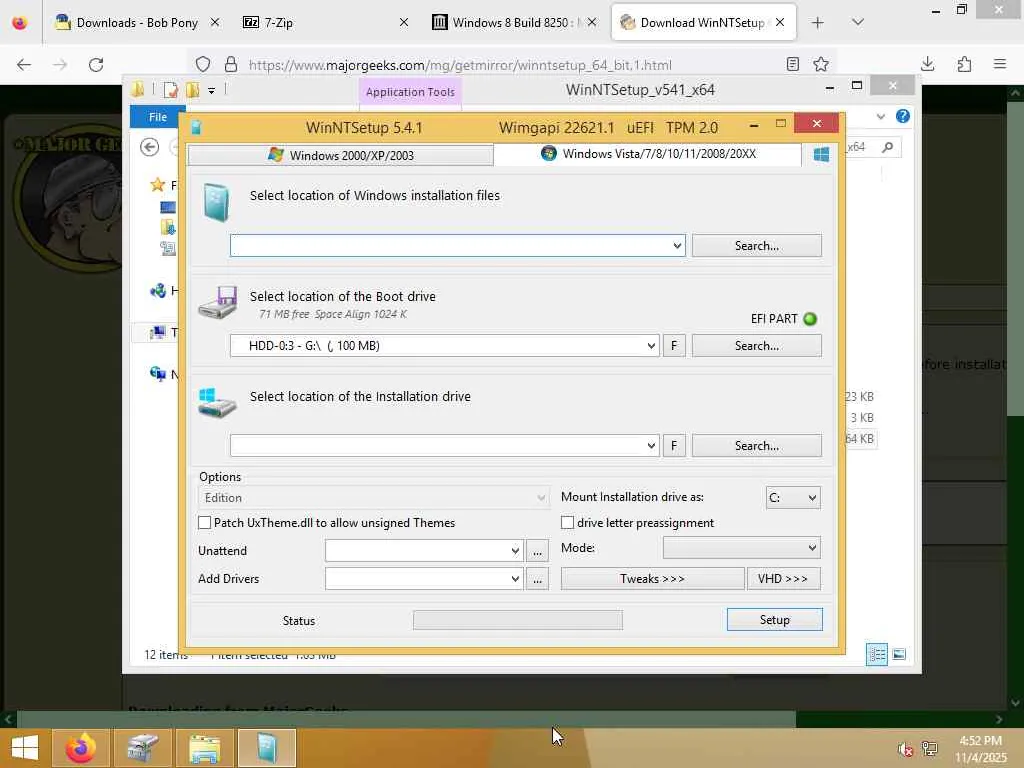1024x768 pixels.
Task: Click the shield tracking protection icon
Action: (203, 65)
